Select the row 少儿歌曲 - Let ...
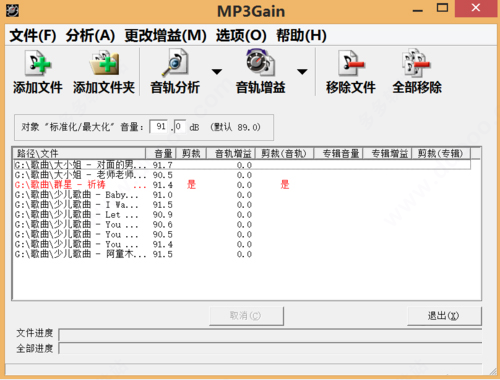This screenshot has height=380, width=500. click(x=242, y=214)
